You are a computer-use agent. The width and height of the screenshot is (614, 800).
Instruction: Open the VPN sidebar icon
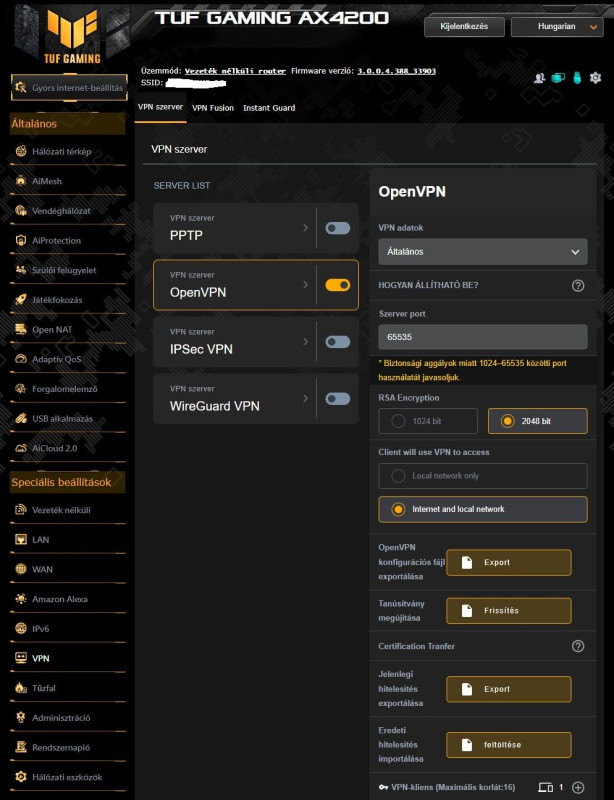(20, 658)
